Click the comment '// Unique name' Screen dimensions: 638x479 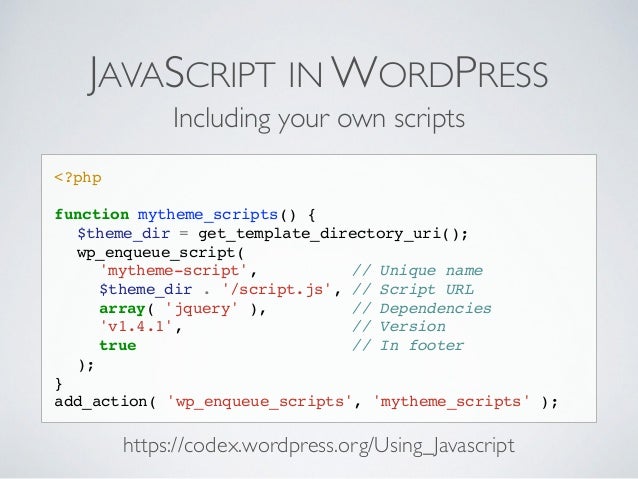pyautogui.click(x=417, y=271)
